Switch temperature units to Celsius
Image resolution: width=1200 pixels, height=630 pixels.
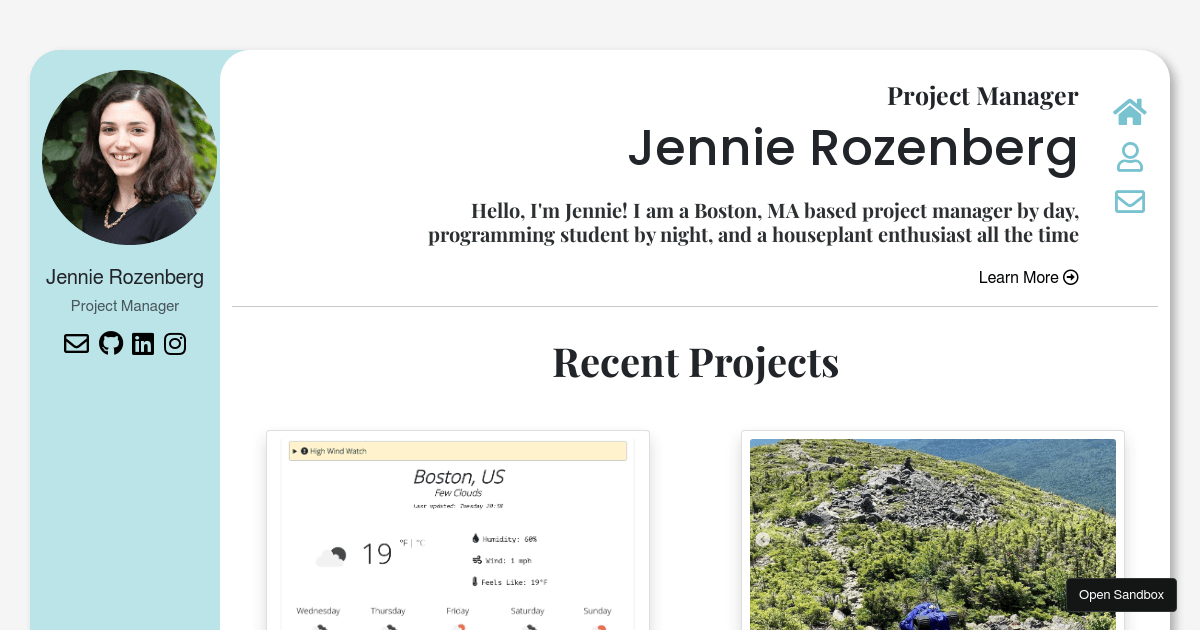point(420,543)
